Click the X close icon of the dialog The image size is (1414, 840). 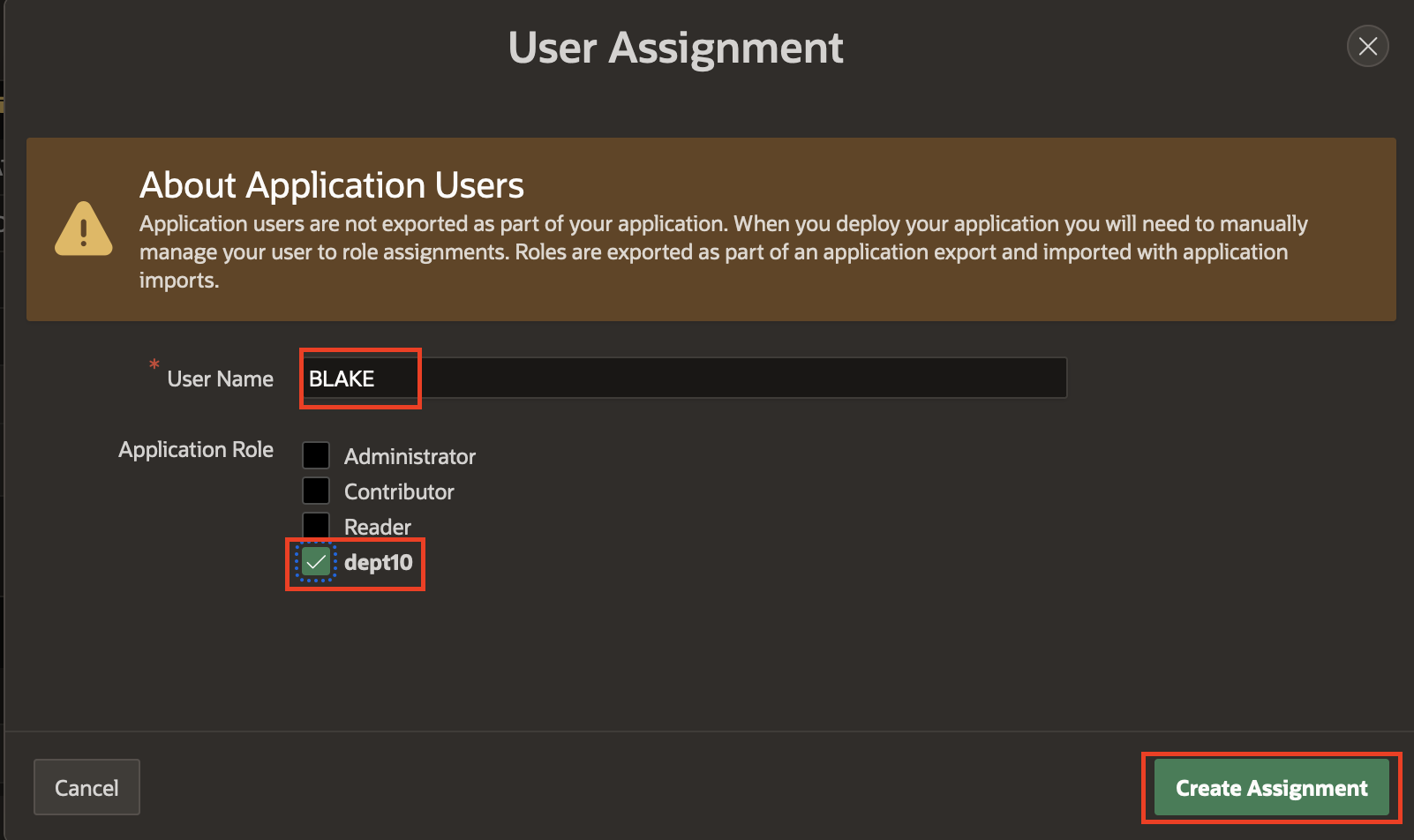pyautogui.click(x=1367, y=46)
